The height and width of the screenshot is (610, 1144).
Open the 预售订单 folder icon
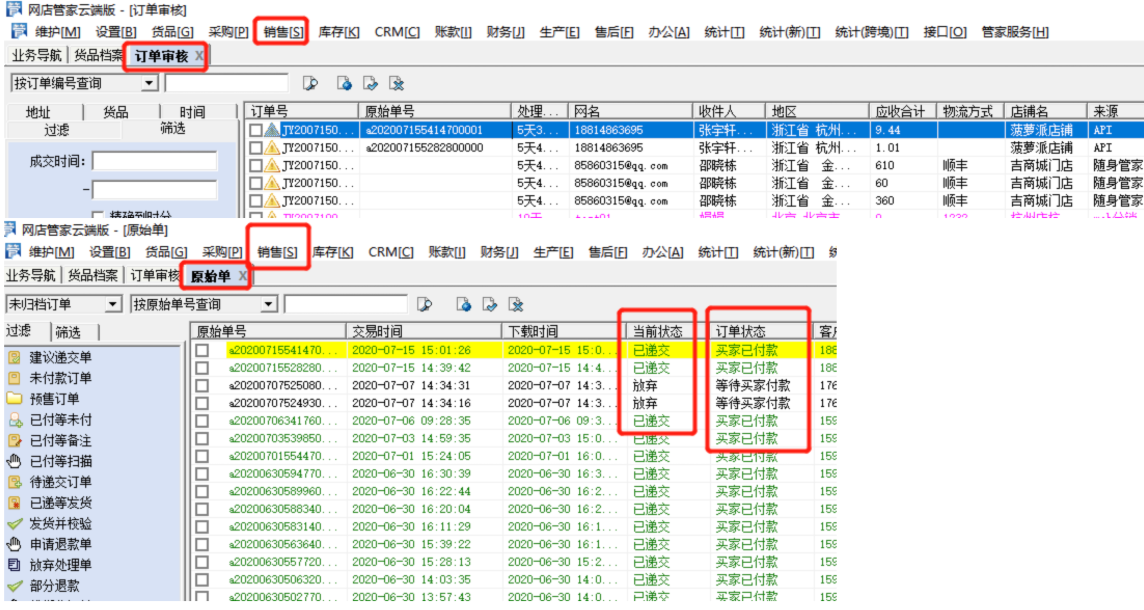[x=14, y=398]
